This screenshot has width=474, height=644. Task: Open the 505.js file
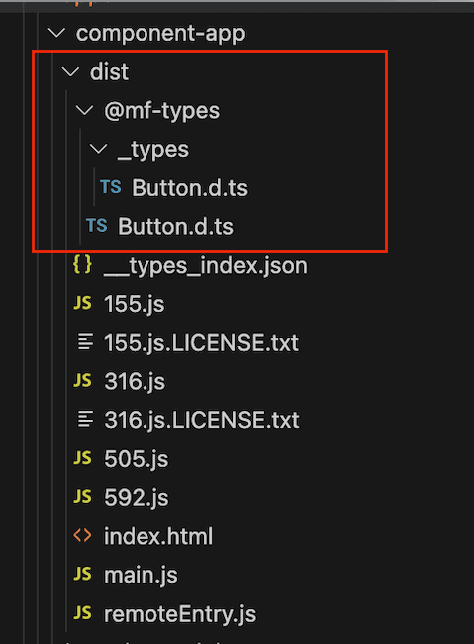136,458
